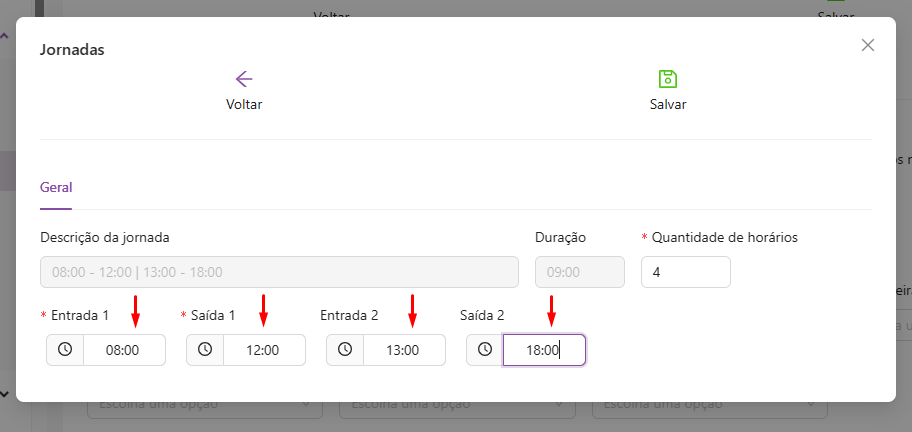The image size is (912, 432).
Task: Close the Jornadas dialog with the X
Action: [868, 45]
